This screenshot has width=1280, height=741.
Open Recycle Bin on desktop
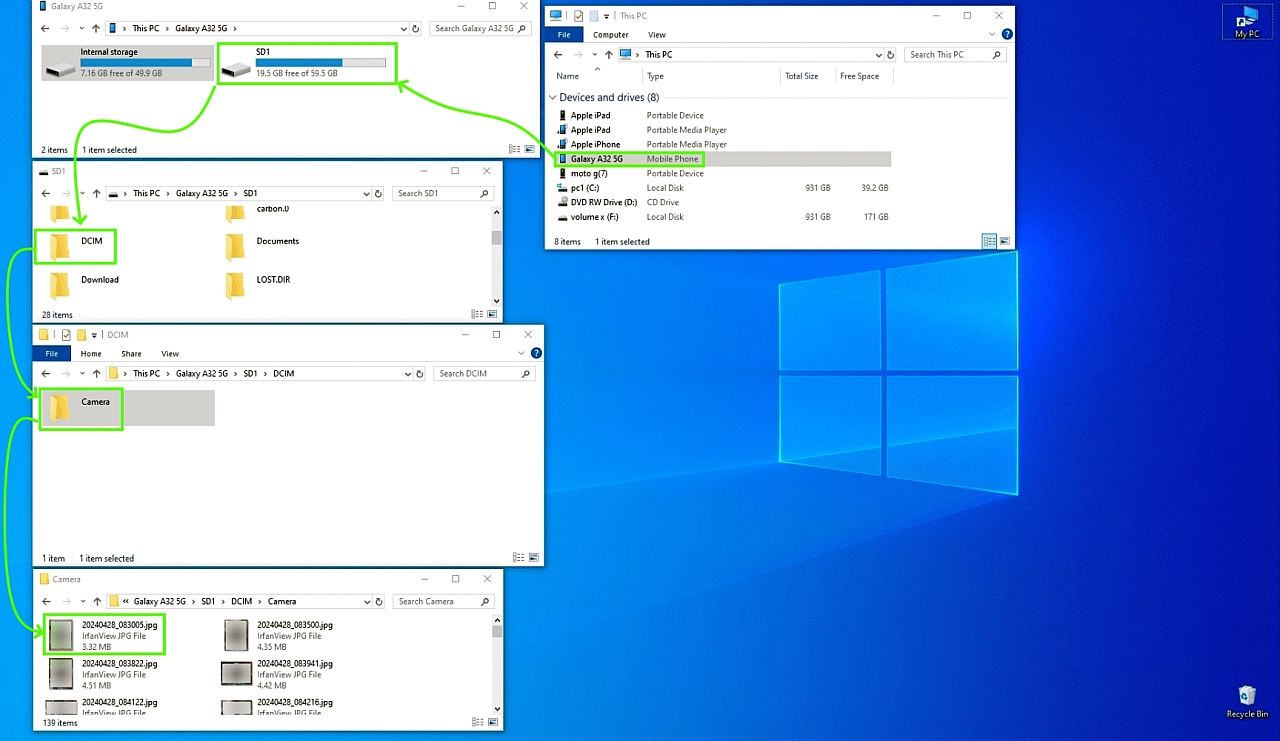(x=1247, y=700)
